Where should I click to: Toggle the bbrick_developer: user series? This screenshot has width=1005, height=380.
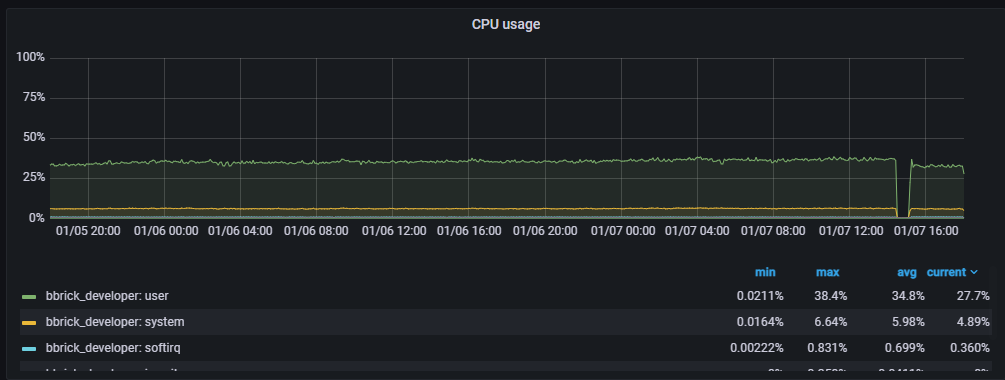click(107, 297)
